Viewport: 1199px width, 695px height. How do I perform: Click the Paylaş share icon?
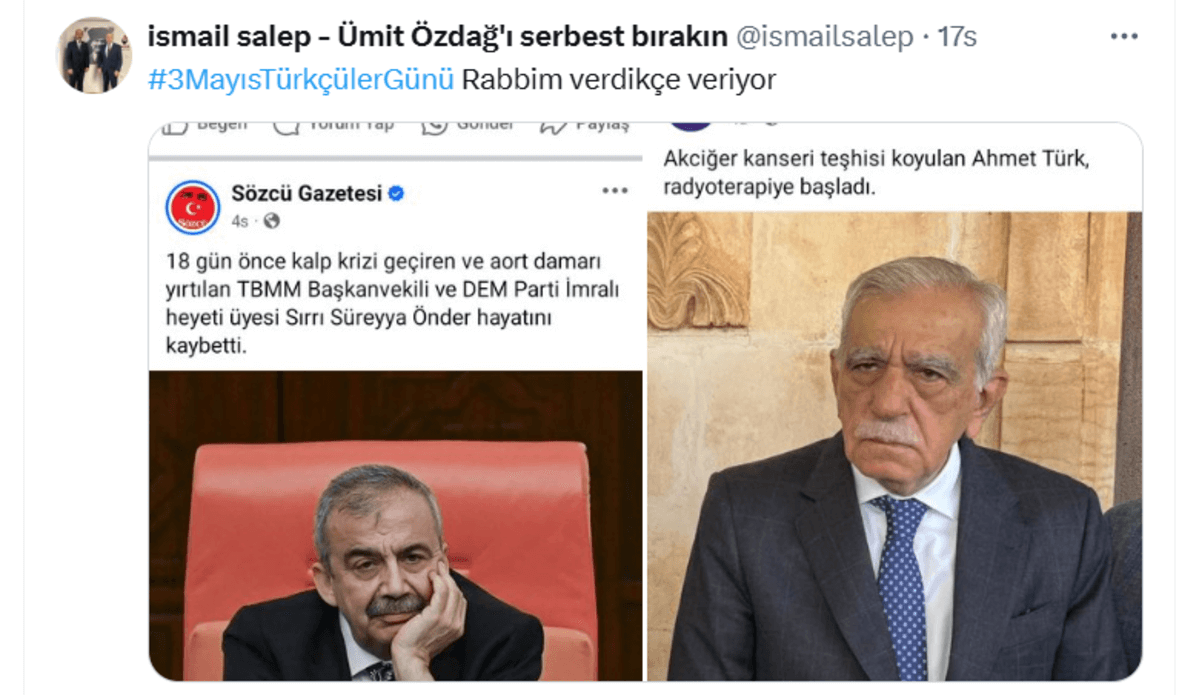[x=553, y=127]
